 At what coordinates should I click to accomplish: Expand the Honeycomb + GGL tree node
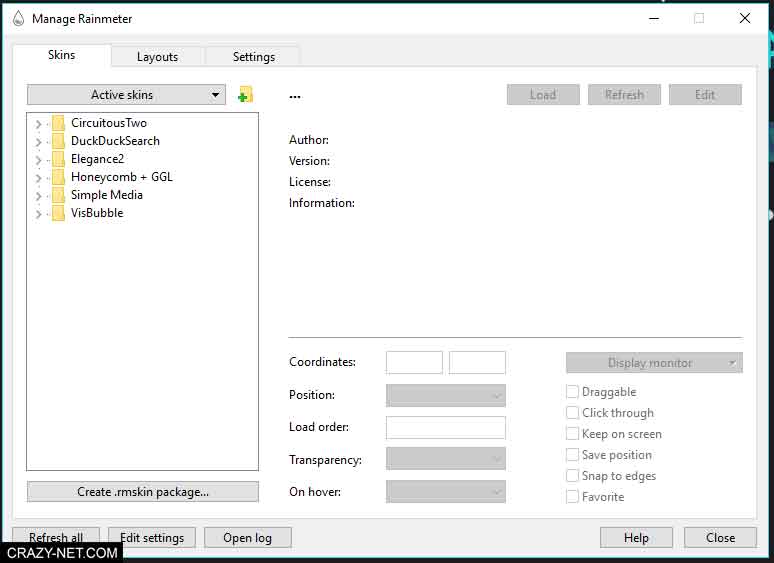[x=39, y=178]
